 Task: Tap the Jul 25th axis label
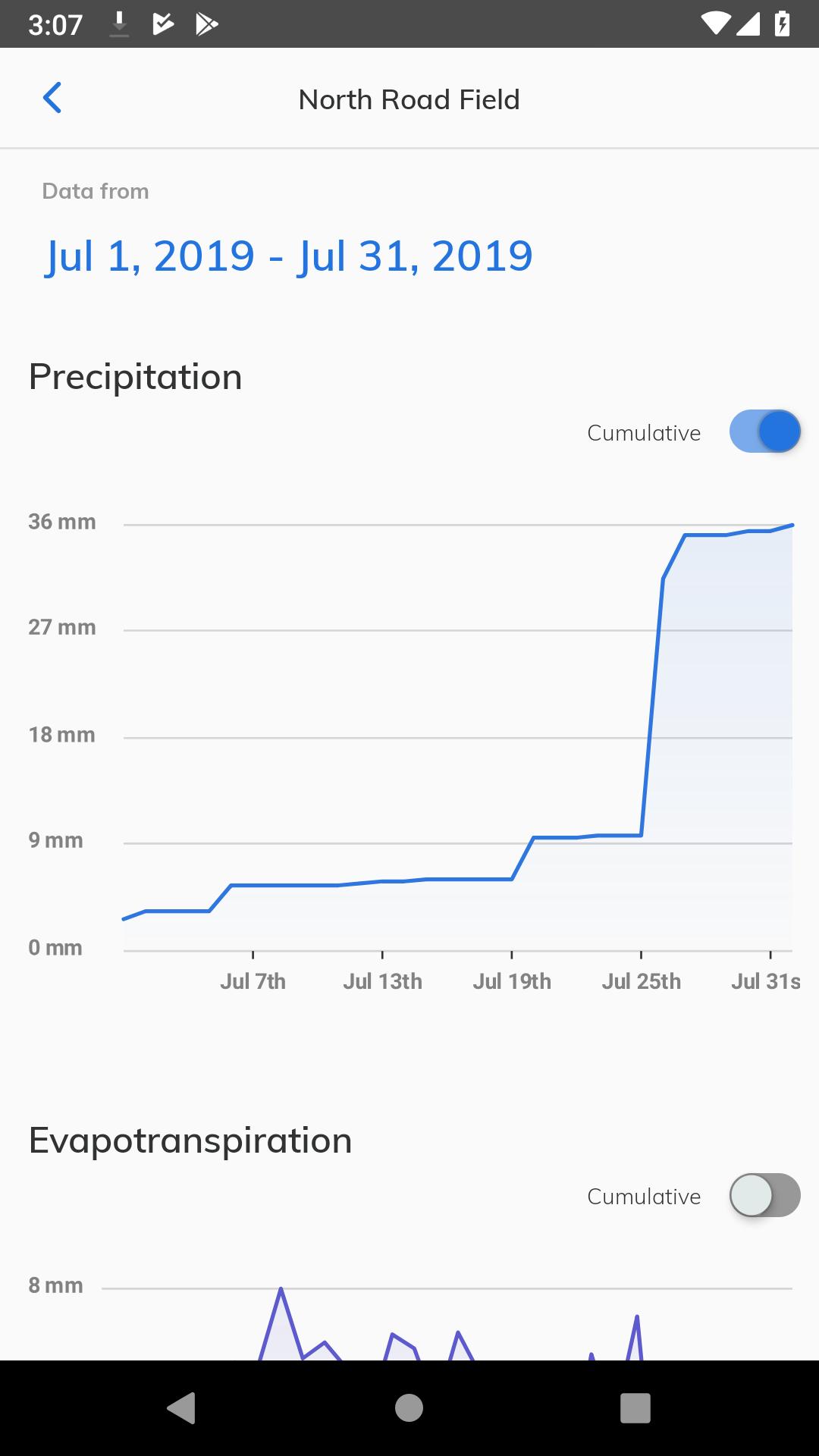tap(641, 981)
